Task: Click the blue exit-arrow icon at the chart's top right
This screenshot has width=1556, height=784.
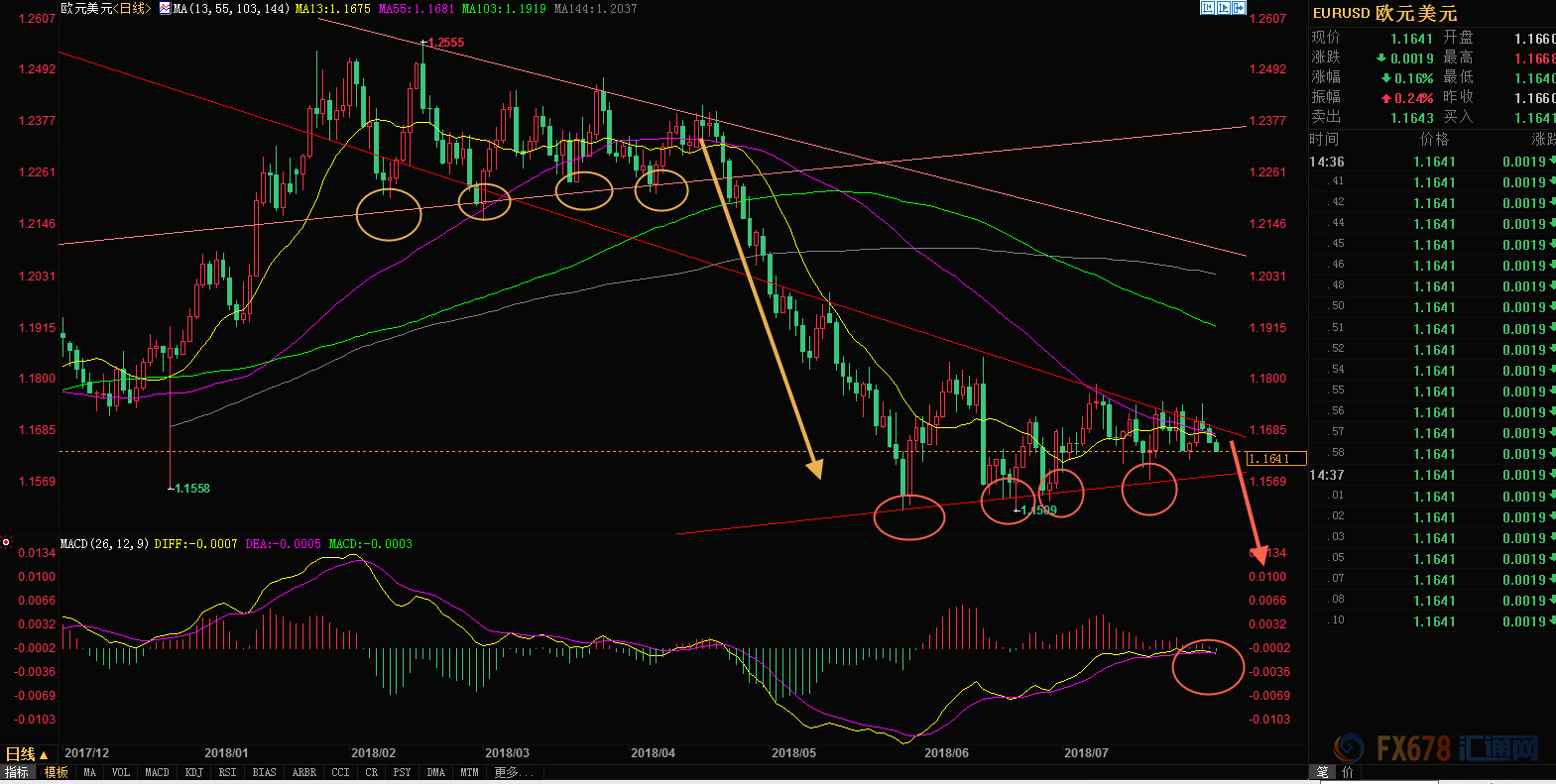Action: click(x=1239, y=8)
